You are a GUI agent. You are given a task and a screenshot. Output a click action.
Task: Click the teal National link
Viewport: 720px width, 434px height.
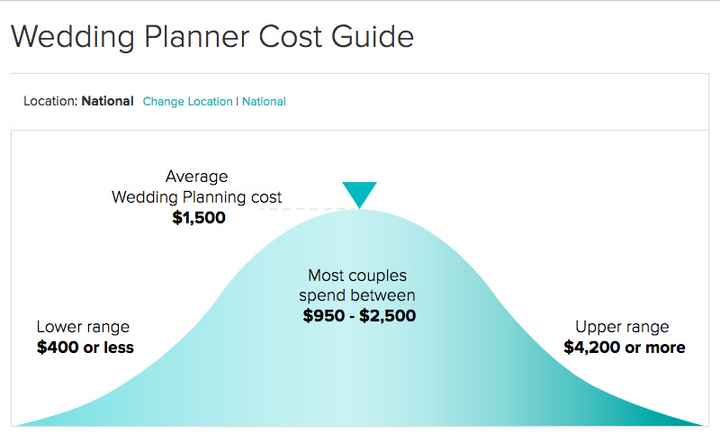(x=264, y=102)
